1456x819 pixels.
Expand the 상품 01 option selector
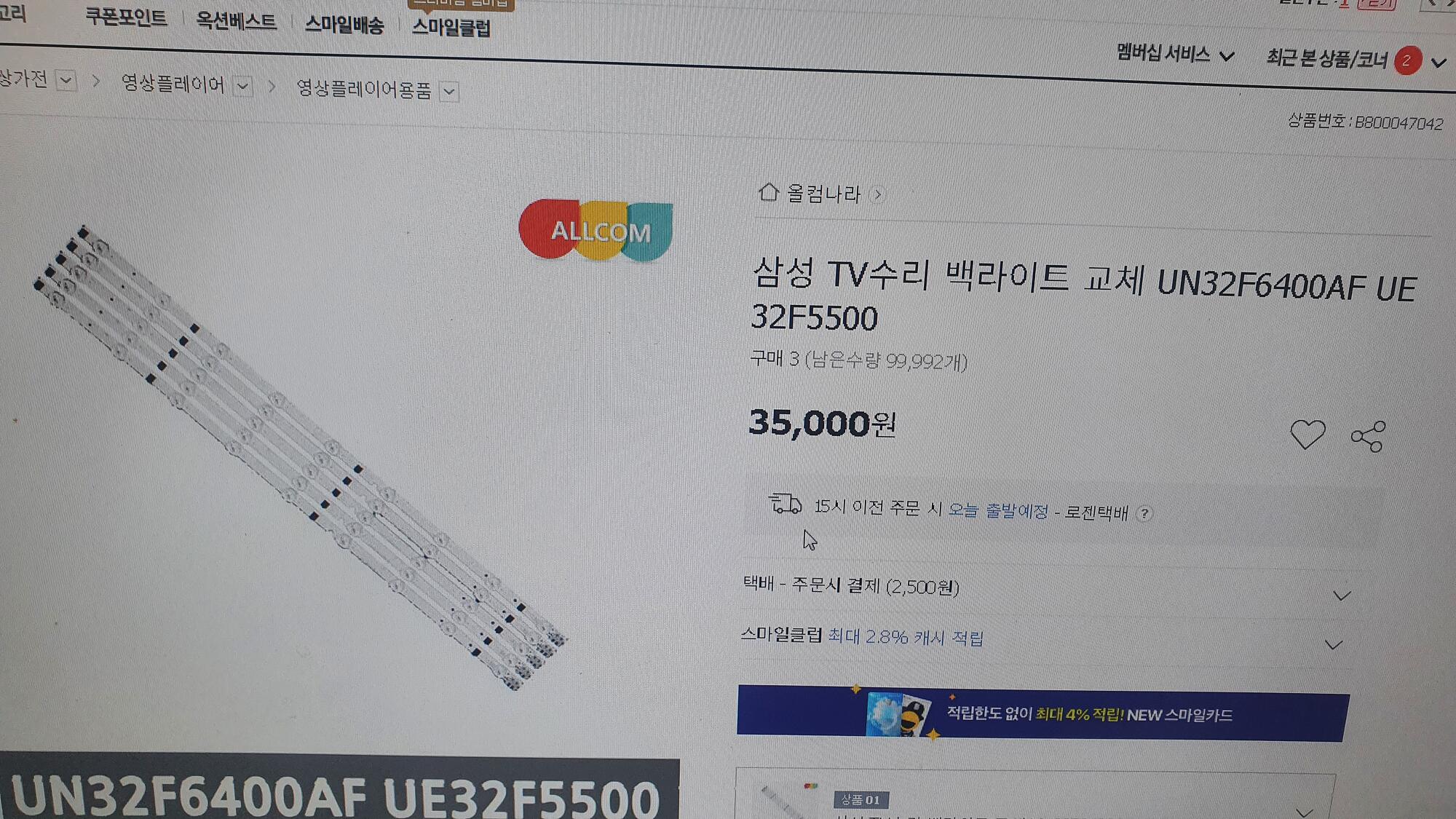tap(1305, 810)
